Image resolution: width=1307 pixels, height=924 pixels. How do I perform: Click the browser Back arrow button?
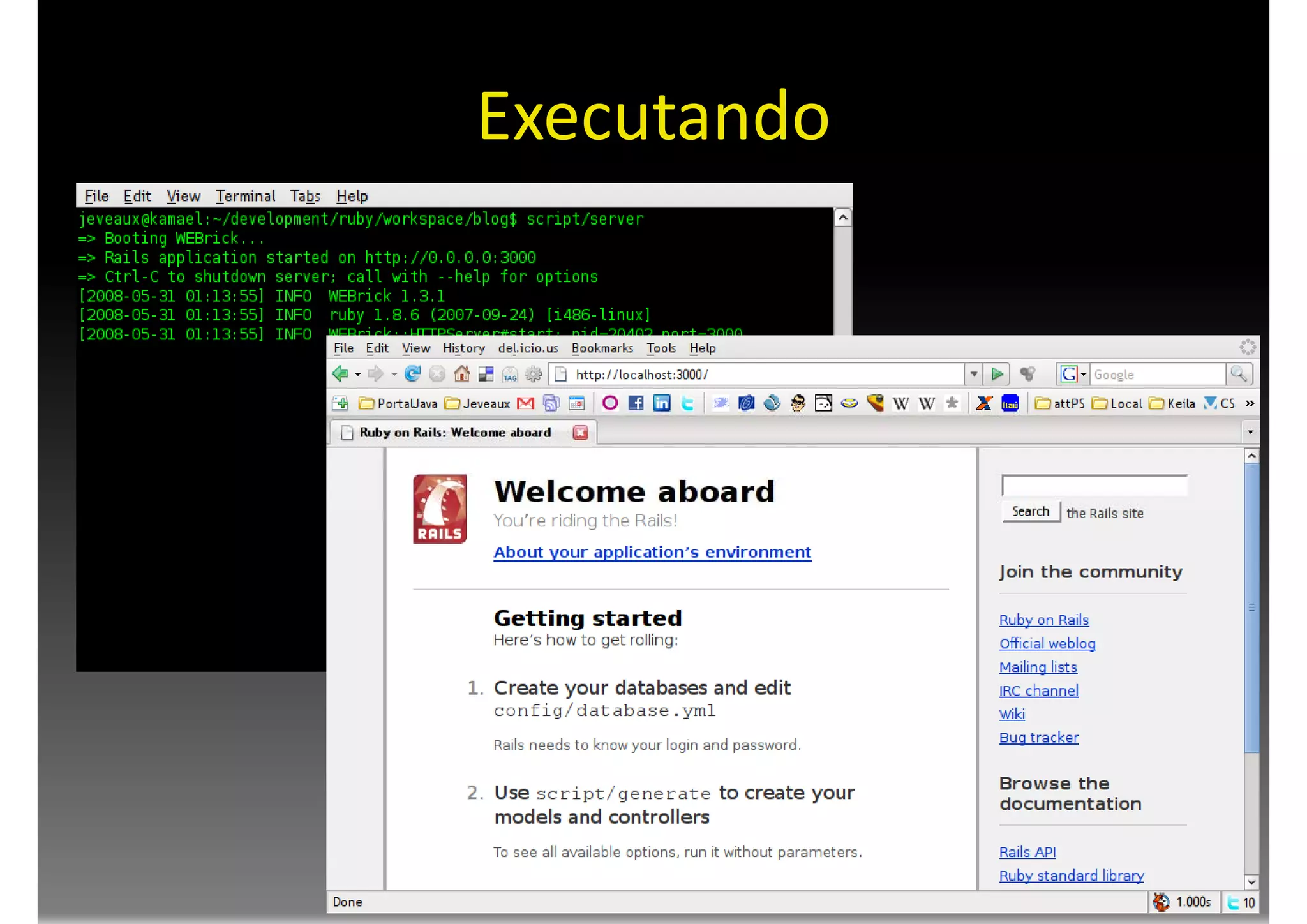(340, 374)
